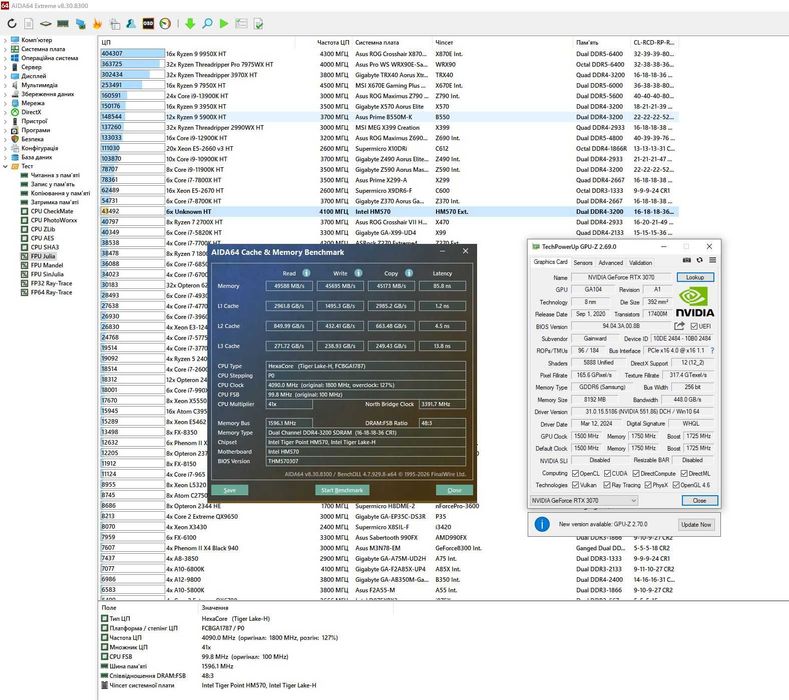Click the Close button in GPU-Z
Screen dimensions: 789x700
[699, 500]
